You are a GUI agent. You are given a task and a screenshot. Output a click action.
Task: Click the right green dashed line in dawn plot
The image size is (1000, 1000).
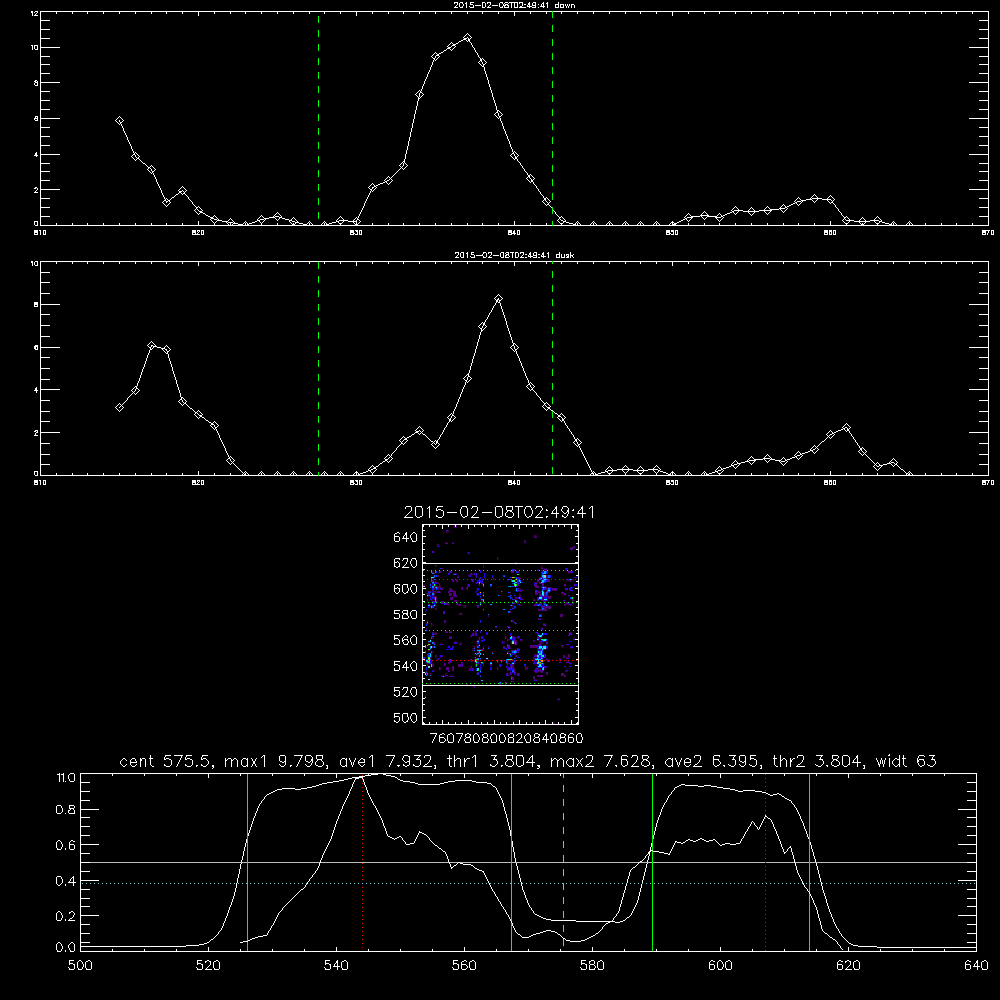tap(552, 118)
